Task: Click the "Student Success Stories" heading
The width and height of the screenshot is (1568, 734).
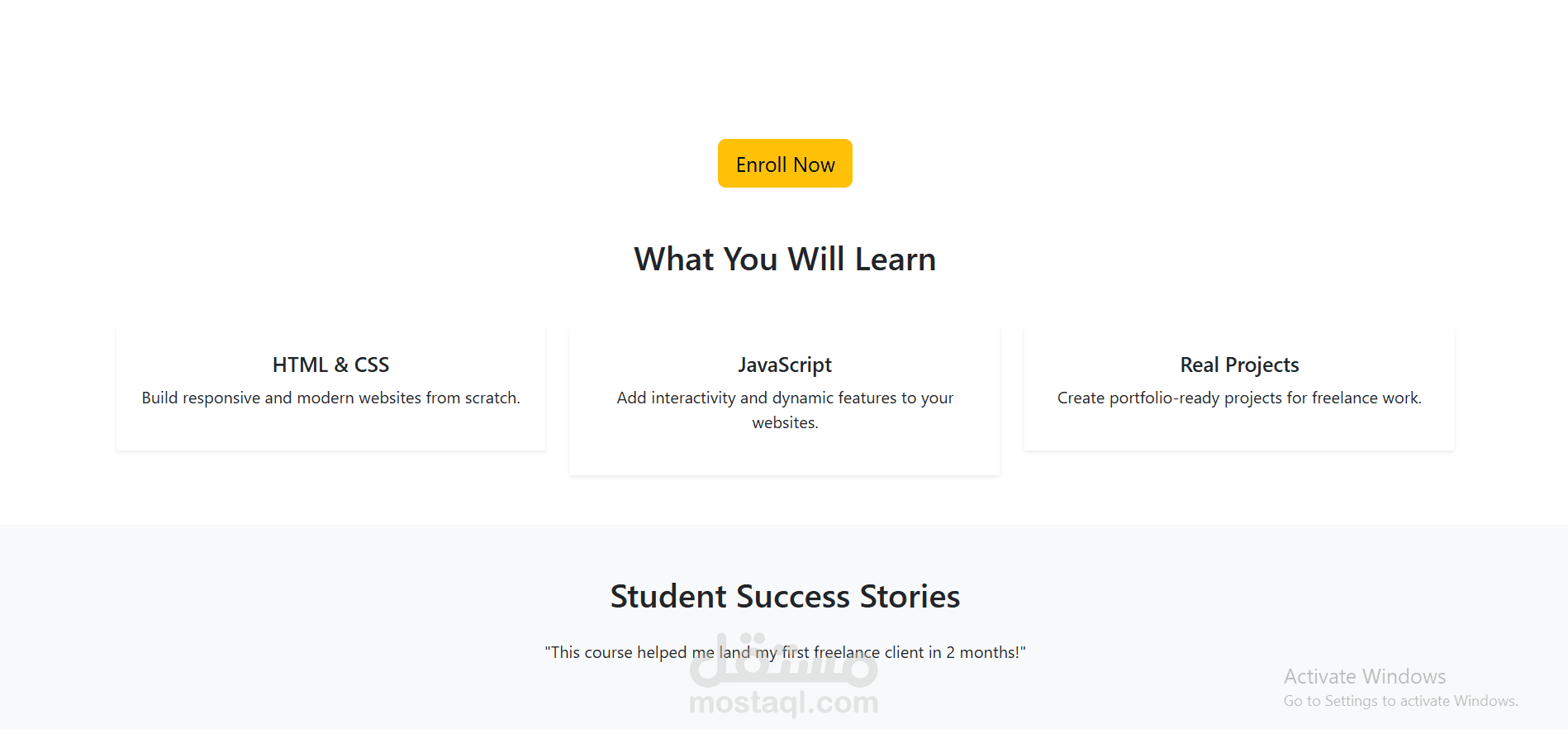Action: point(784,596)
